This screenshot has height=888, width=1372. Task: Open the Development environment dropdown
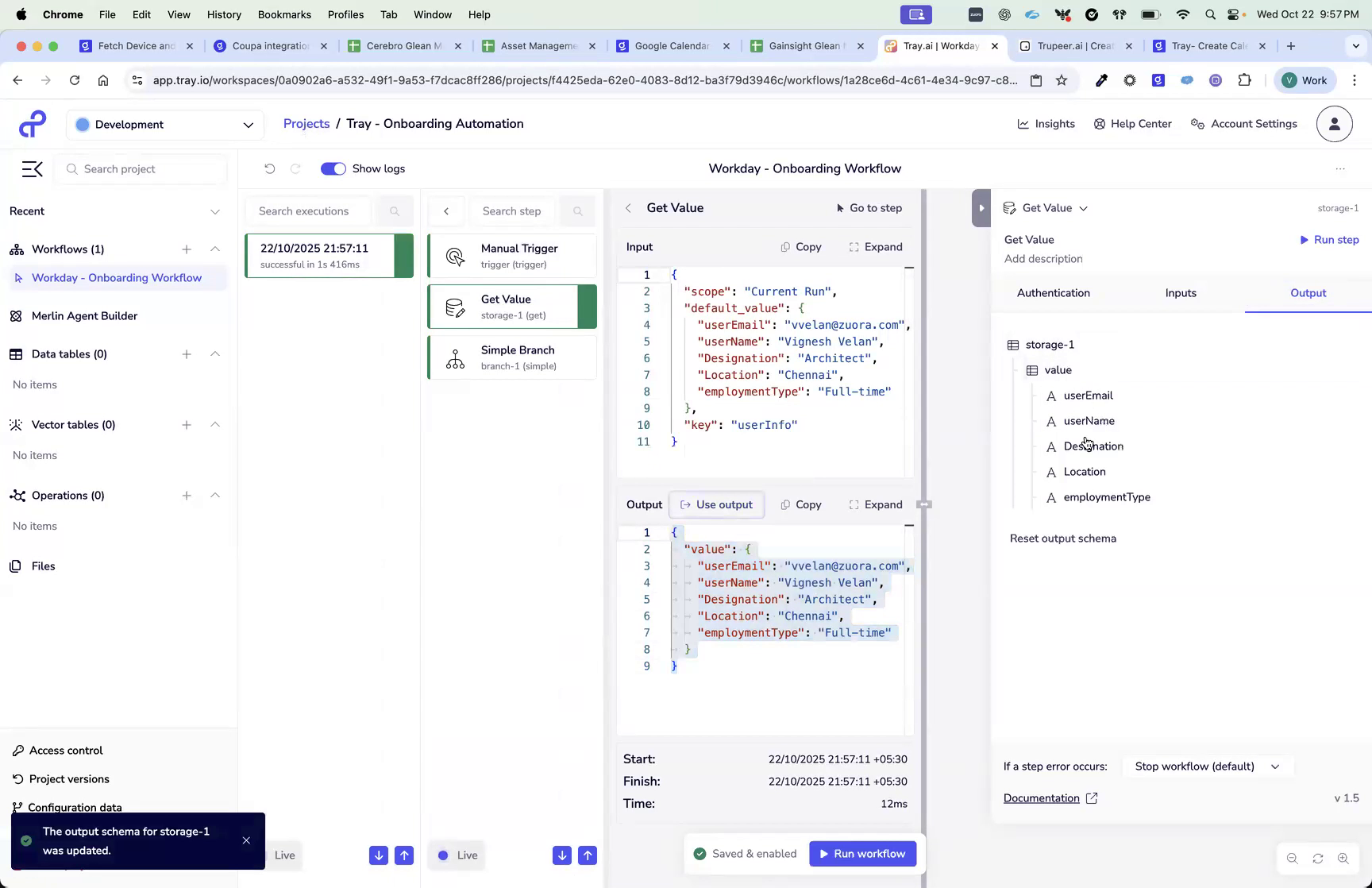(165, 125)
